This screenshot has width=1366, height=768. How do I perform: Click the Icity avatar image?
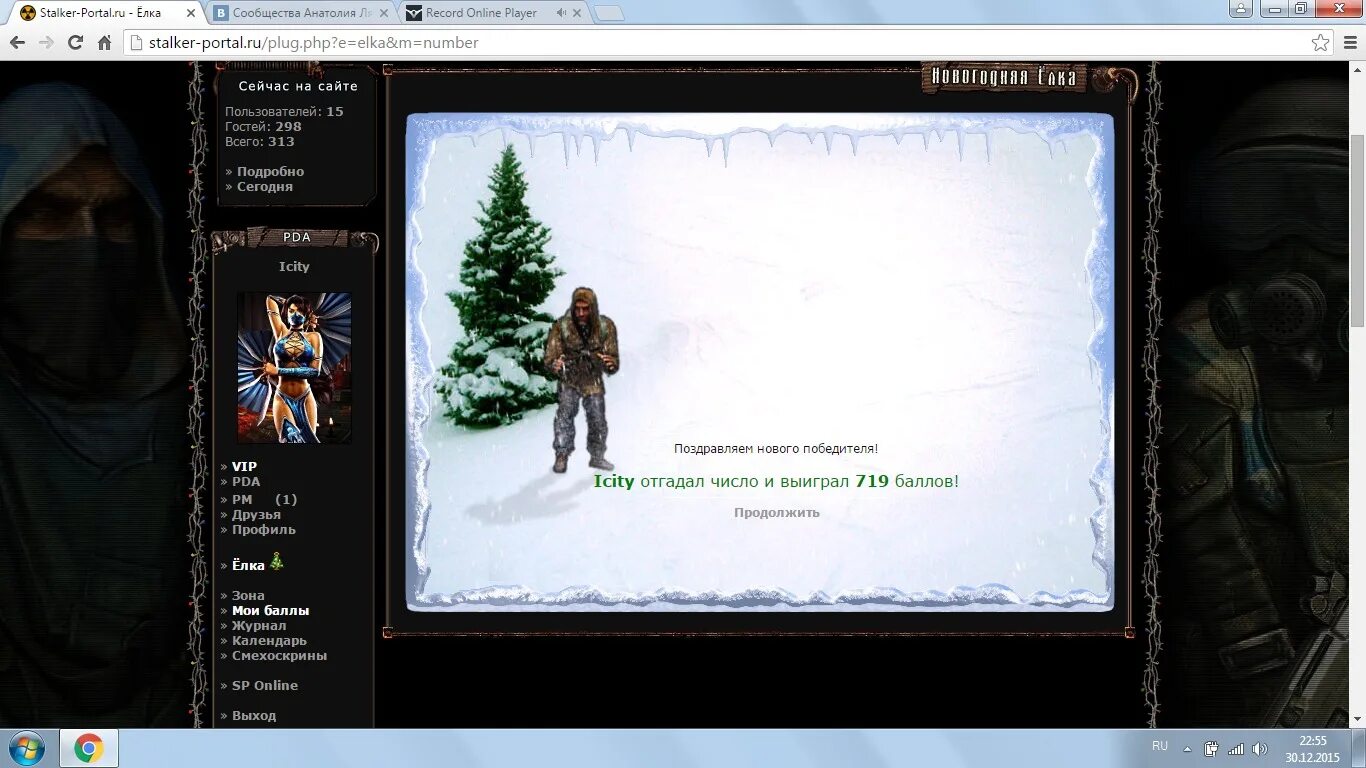click(294, 368)
